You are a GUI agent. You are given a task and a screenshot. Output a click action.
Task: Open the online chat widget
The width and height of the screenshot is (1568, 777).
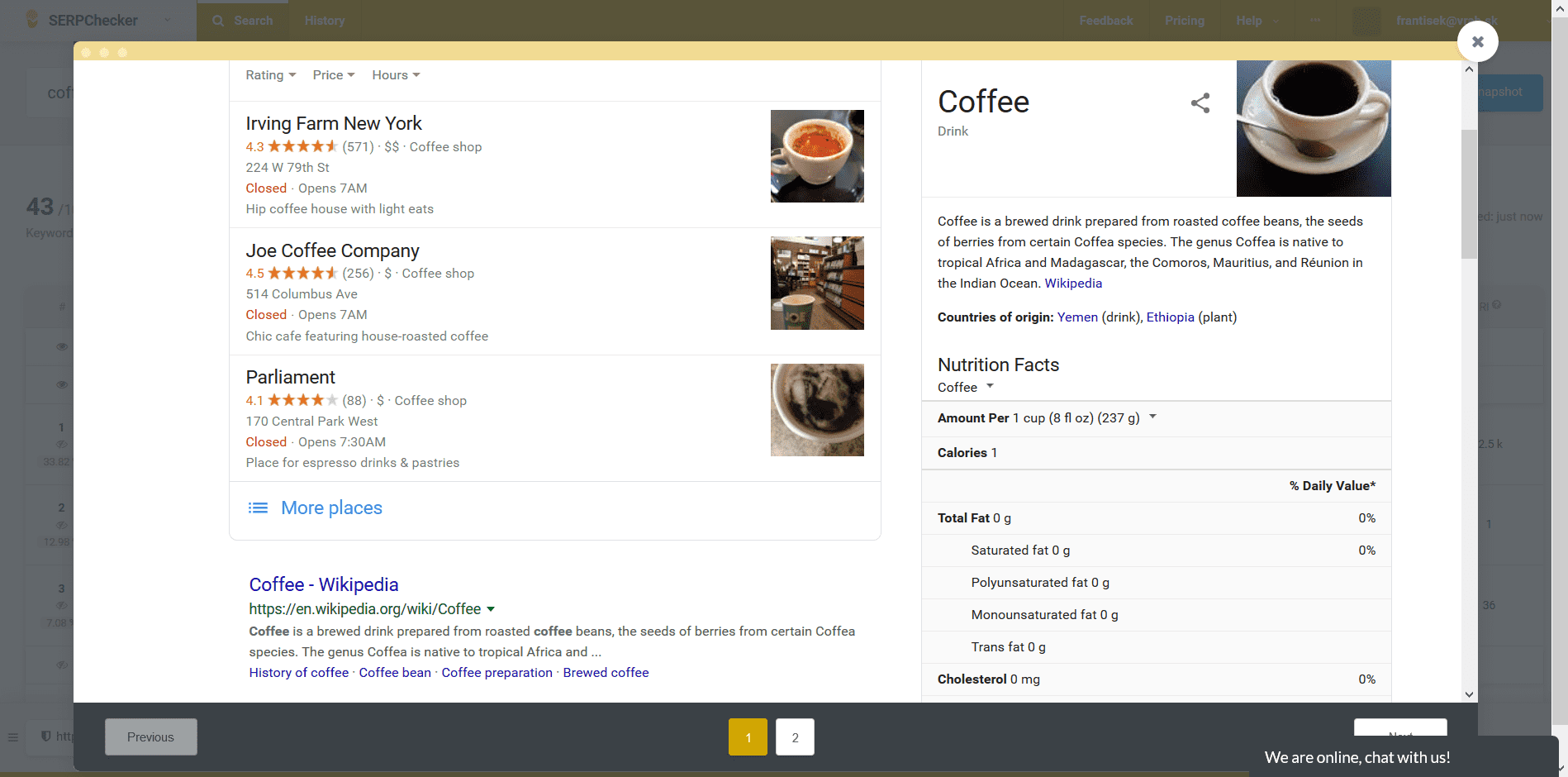pyautogui.click(x=1403, y=756)
